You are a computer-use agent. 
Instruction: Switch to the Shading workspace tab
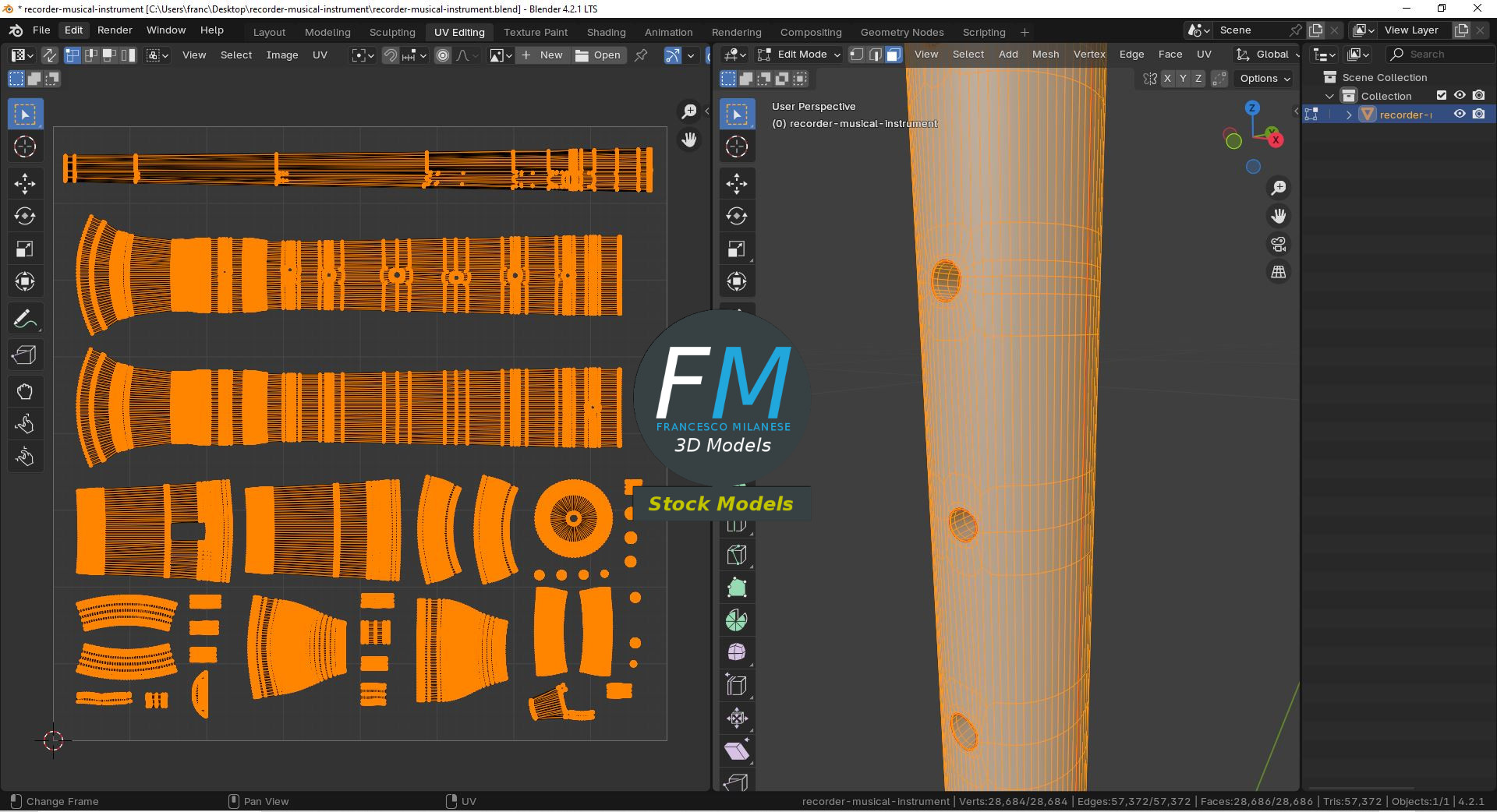[x=606, y=32]
